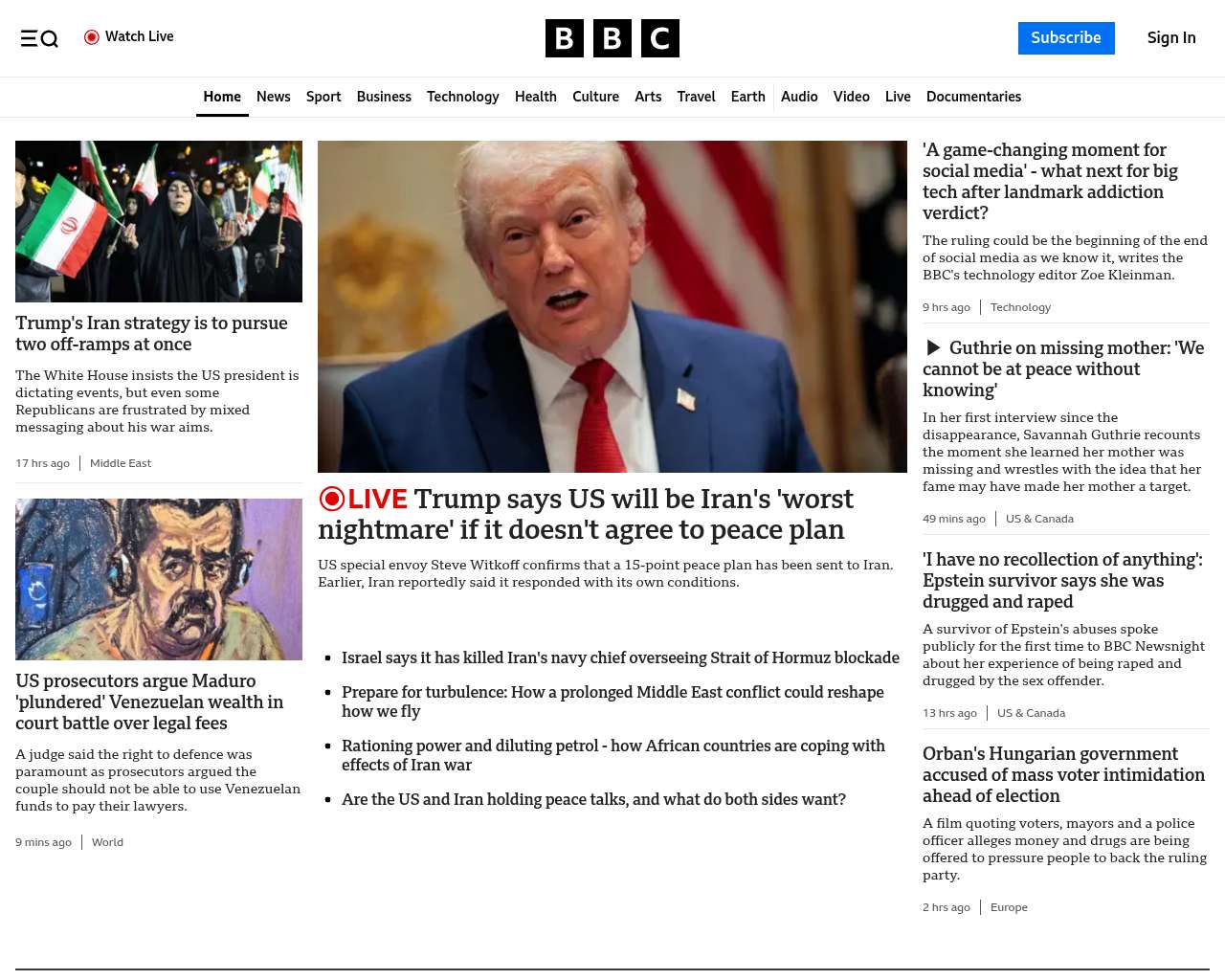This screenshot has width=1225, height=980.
Task: Click the Middle East category tag
Action: pyautogui.click(x=121, y=463)
